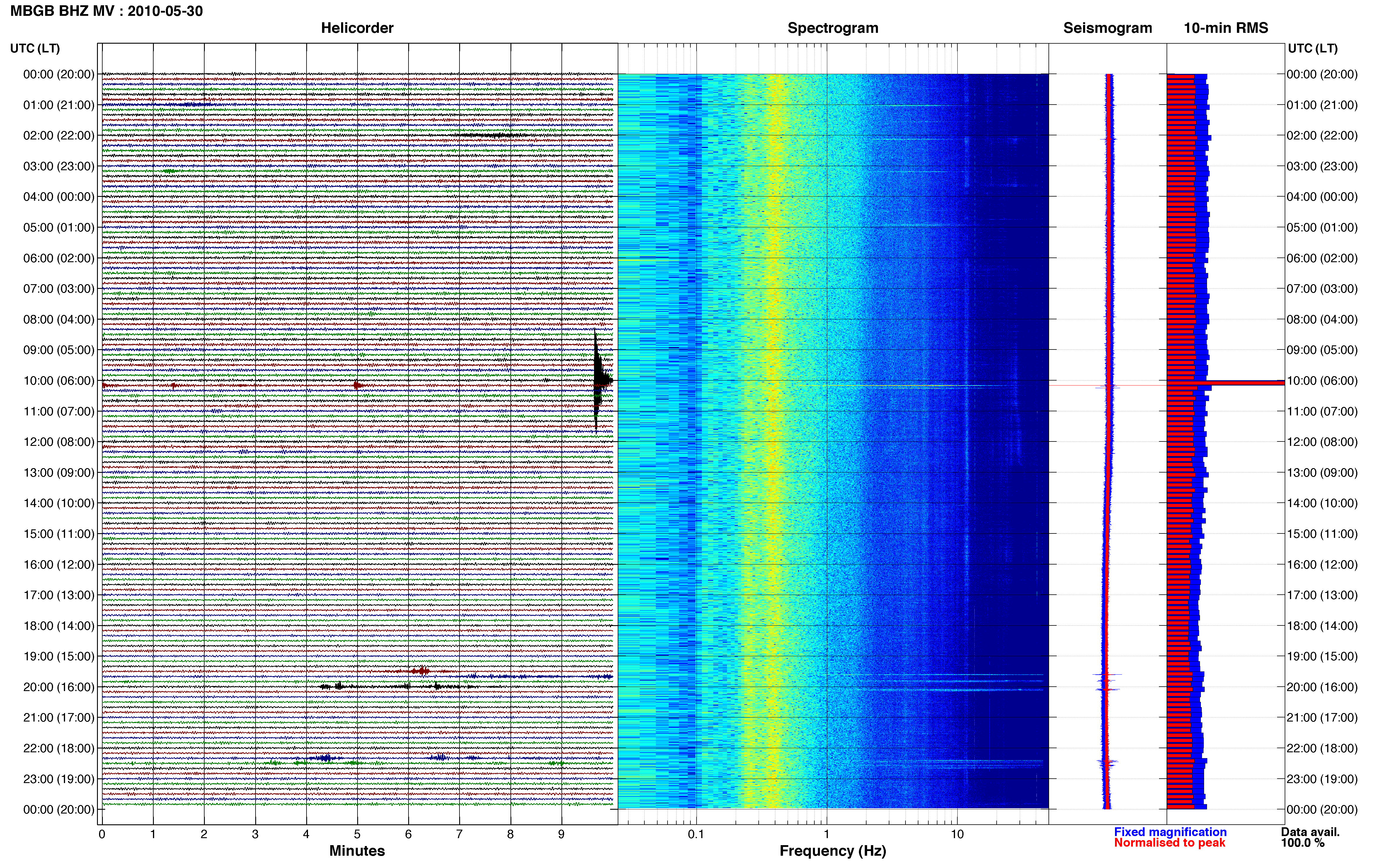
Task: Click '16:00 (12:00)' beside the 10-min RMS panel
Action: [x=1322, y=564]
